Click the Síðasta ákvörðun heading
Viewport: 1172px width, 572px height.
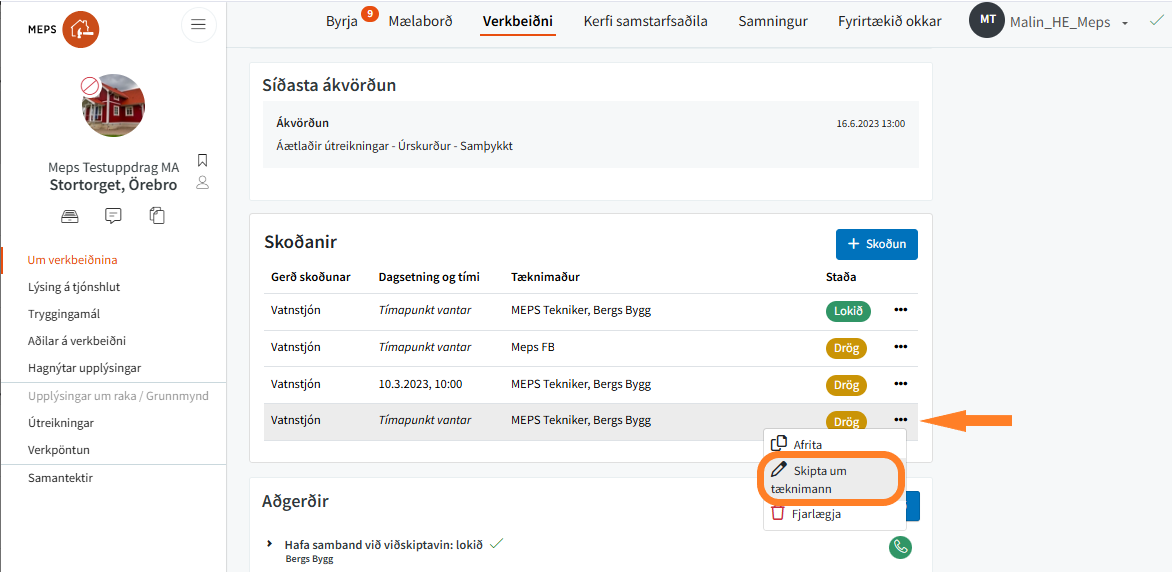[x=329, y=85]
